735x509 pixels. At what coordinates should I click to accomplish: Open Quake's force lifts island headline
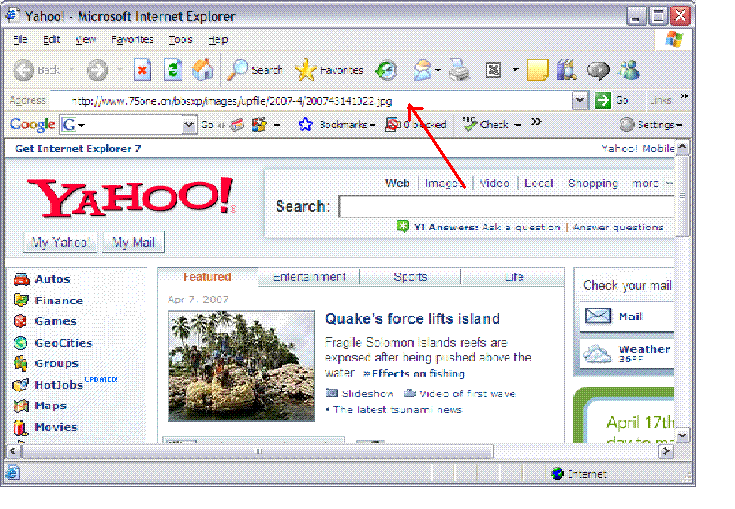(412, 319)
